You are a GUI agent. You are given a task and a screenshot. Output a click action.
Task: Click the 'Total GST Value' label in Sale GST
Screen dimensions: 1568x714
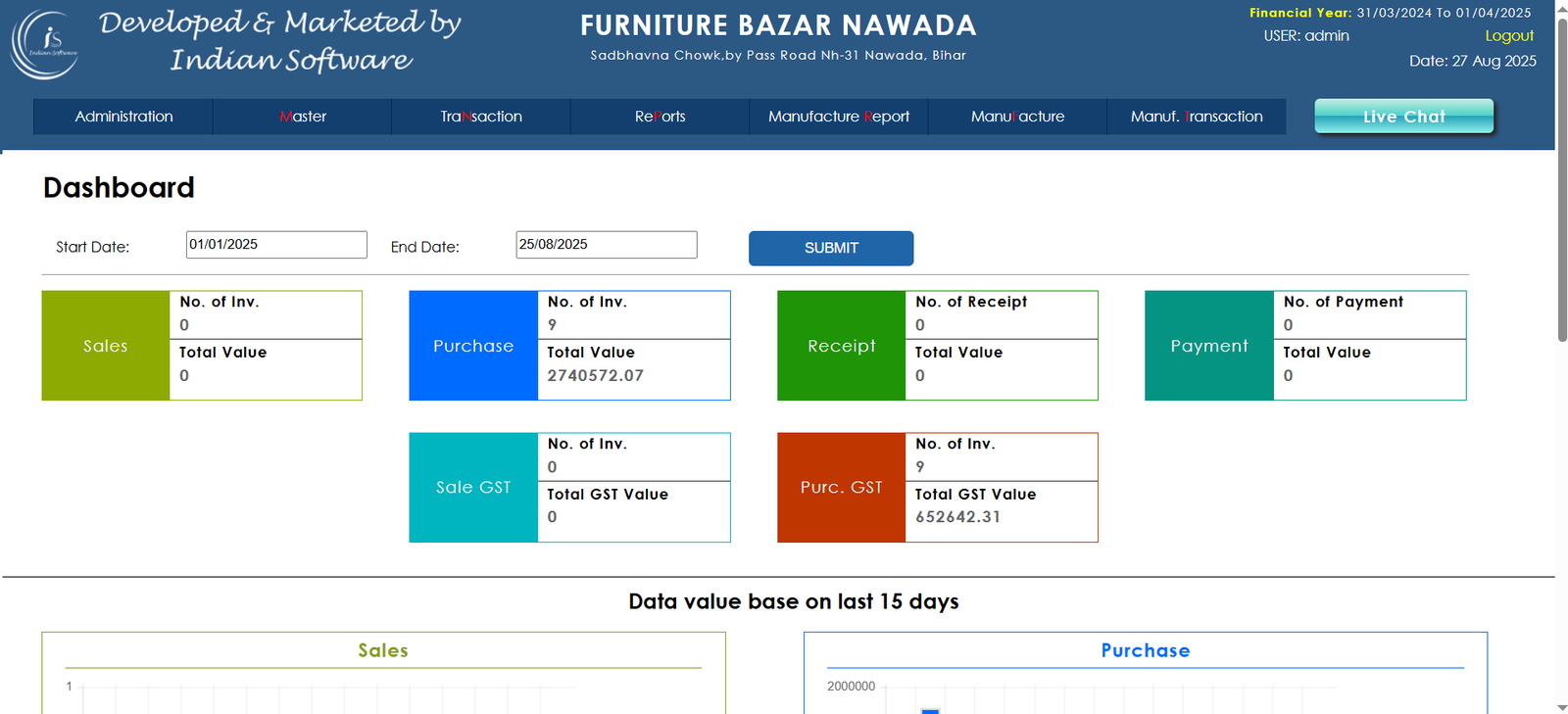pyautogui.click(x=608, y=495)
